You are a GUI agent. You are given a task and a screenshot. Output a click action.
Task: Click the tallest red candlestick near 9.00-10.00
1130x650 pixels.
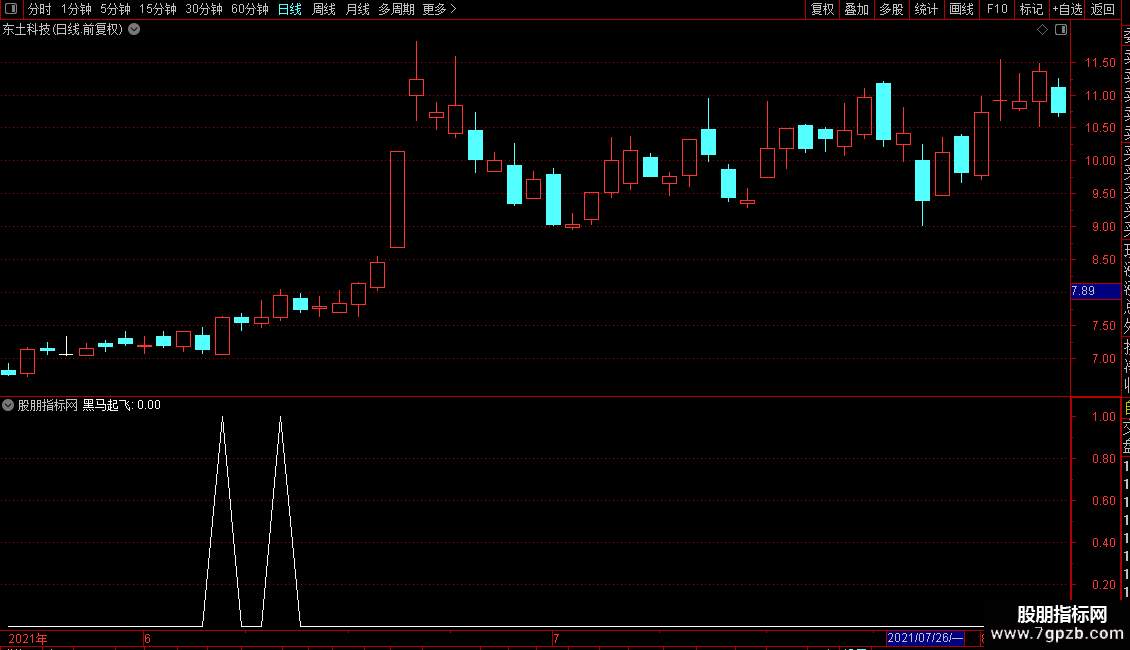pyautogui.click(x=397, y=200)
